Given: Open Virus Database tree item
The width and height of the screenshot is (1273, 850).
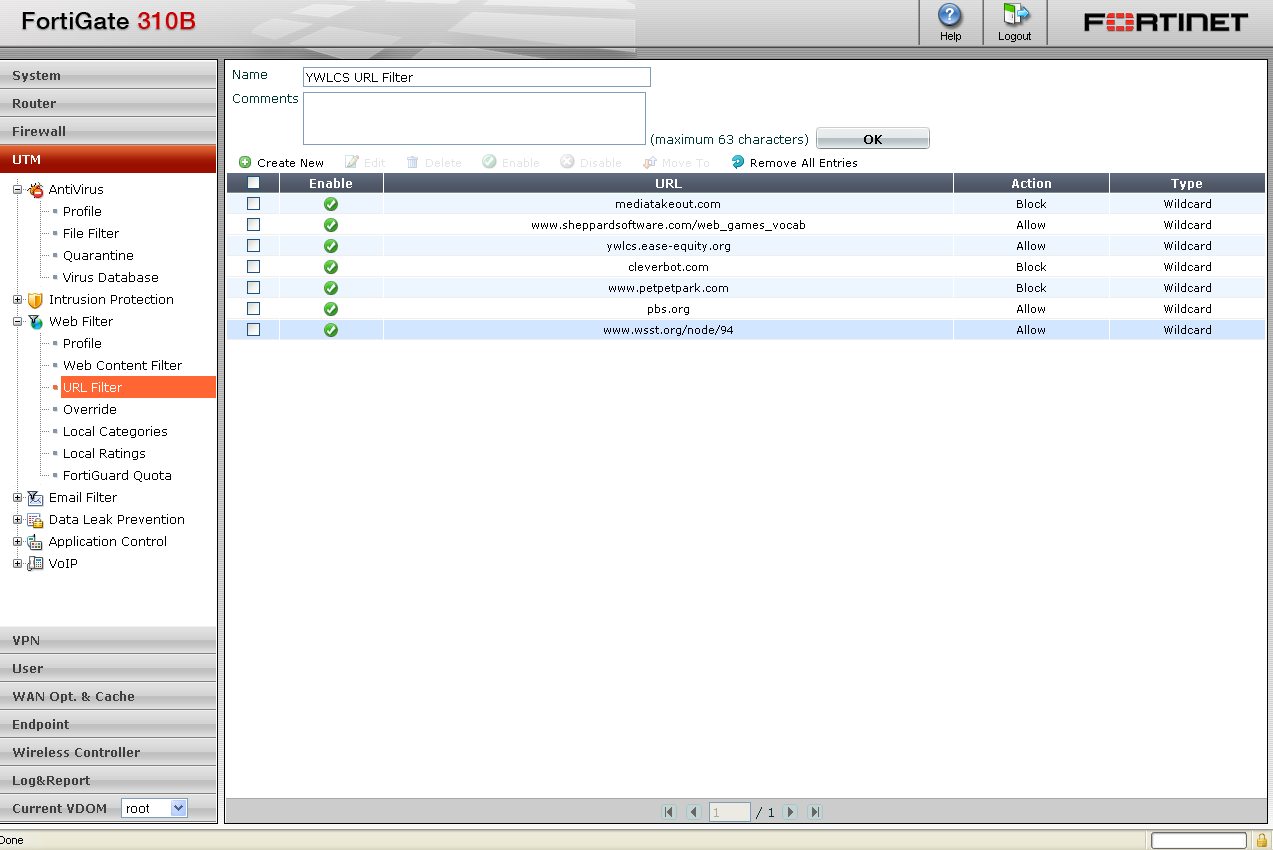Looking at the screenshot, I should [110, 277].
